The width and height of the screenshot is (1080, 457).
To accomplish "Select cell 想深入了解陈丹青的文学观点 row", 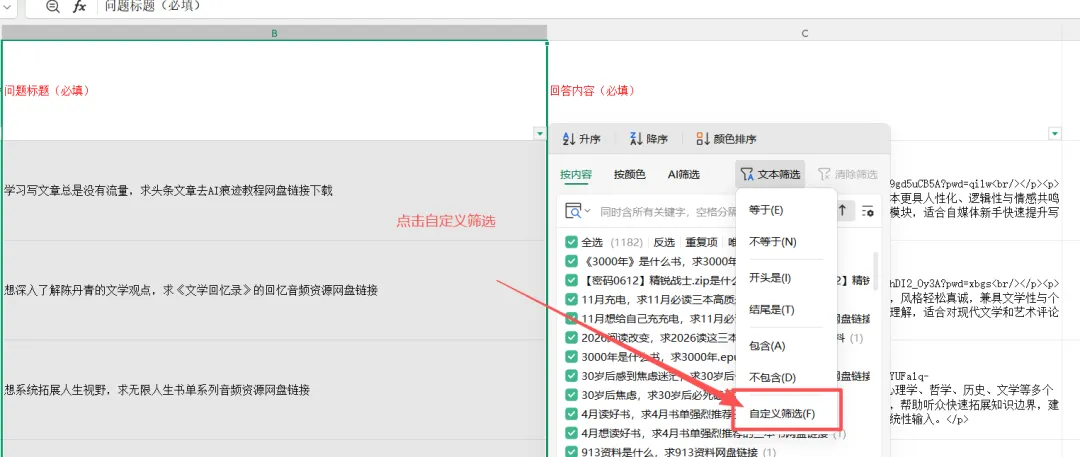I will (274, 290).
